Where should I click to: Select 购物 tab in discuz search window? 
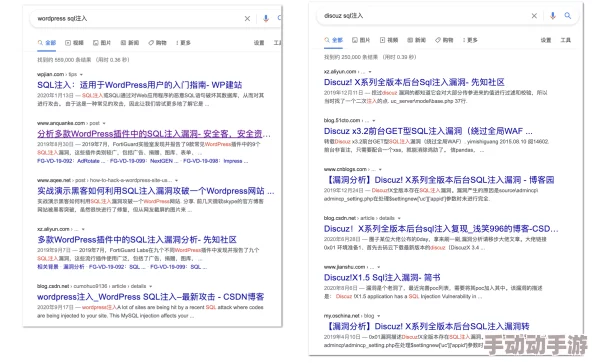pos(444,40)
